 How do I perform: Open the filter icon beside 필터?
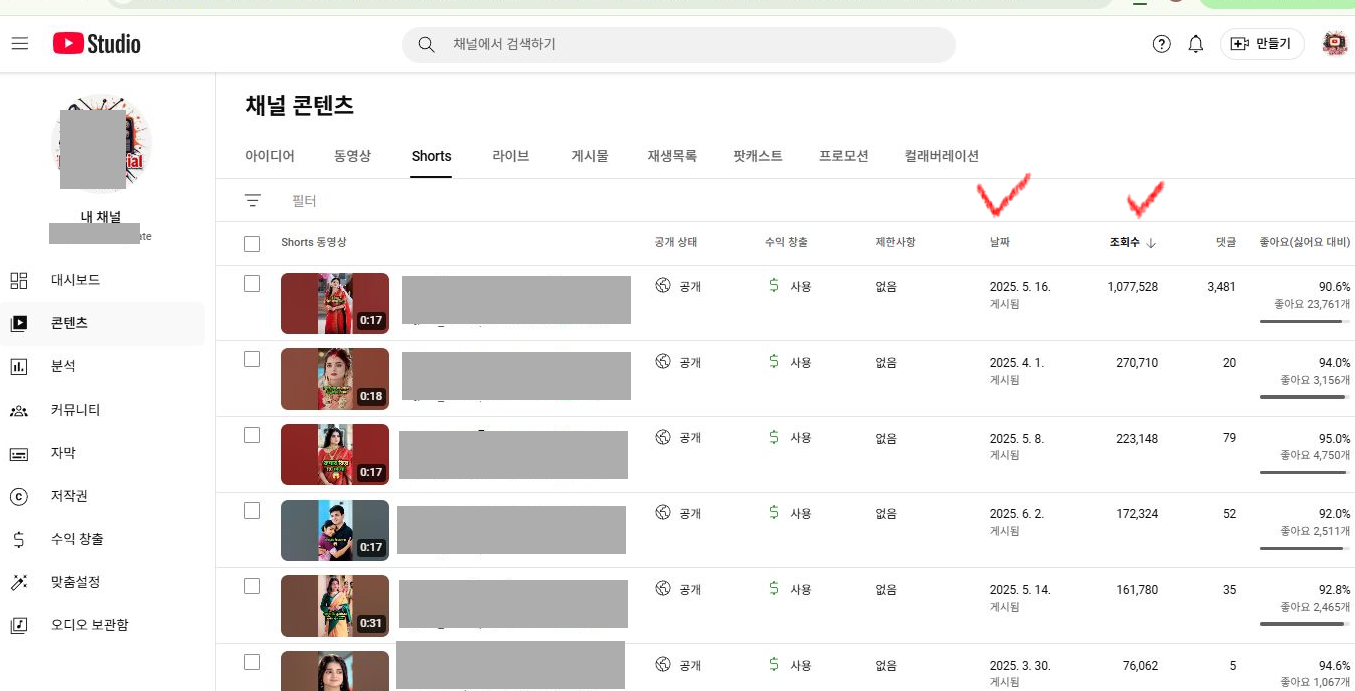[253, 201]
